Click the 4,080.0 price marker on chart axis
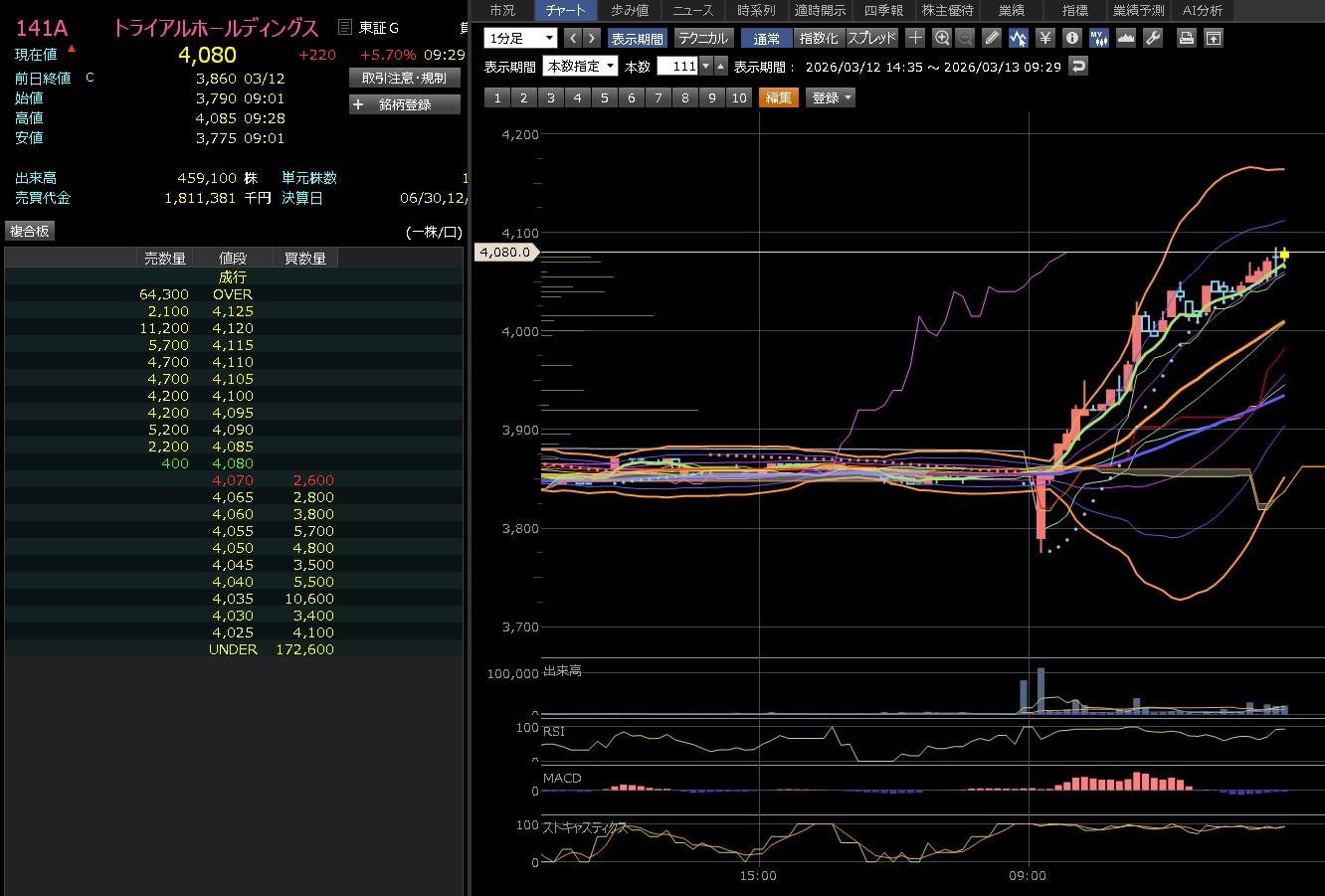1325x896 pixels. pos(505,253)
